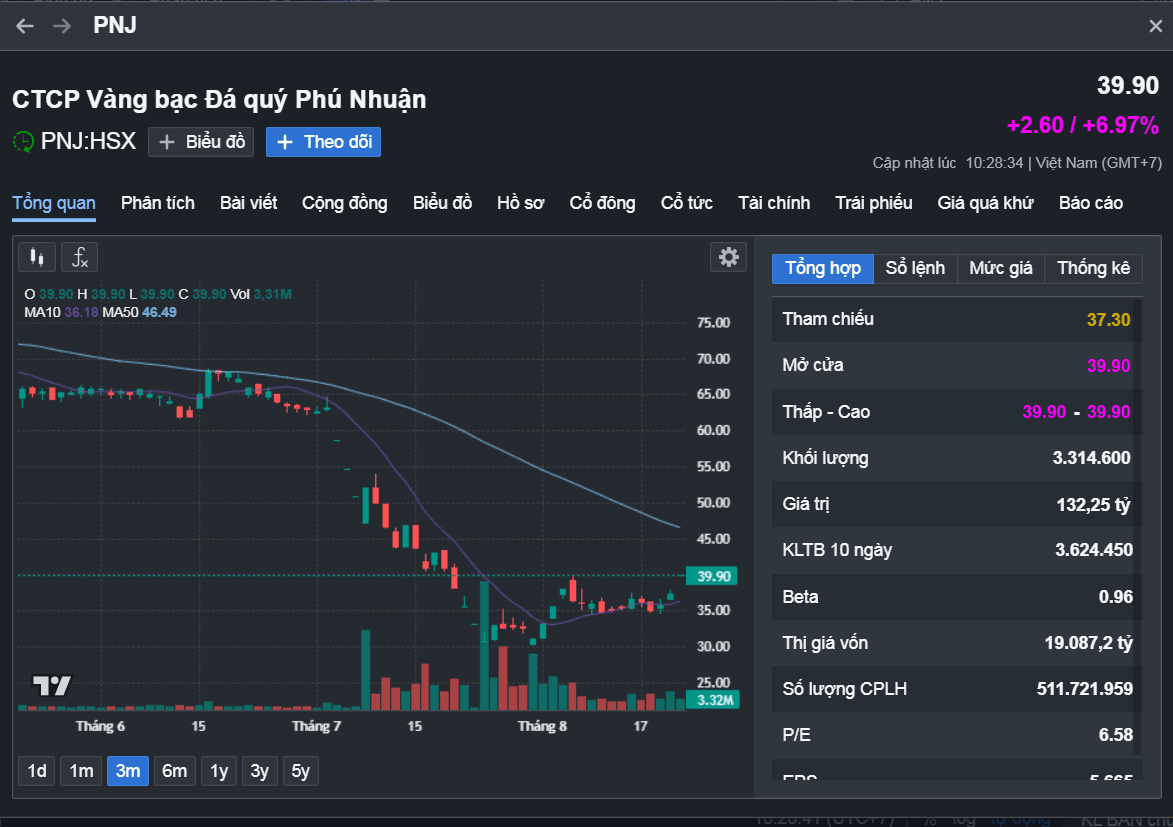Select the 1d time range
The height and width of the screenshot is (827, 1173).
tap(37, 771)
